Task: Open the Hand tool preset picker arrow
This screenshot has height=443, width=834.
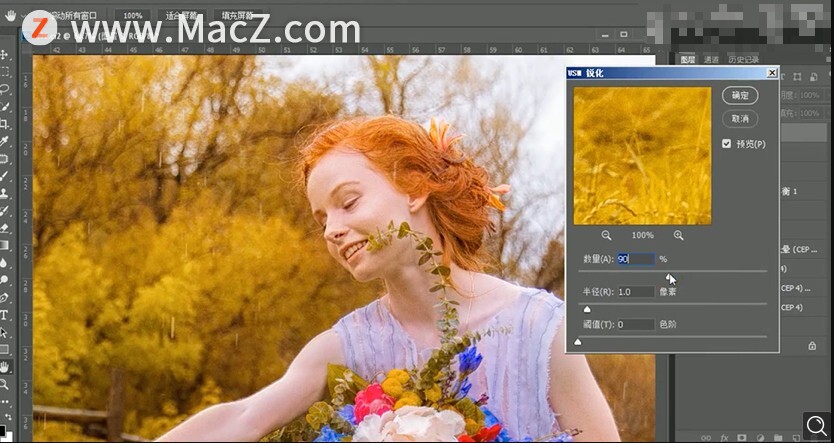Action: (x=23, y=16)
